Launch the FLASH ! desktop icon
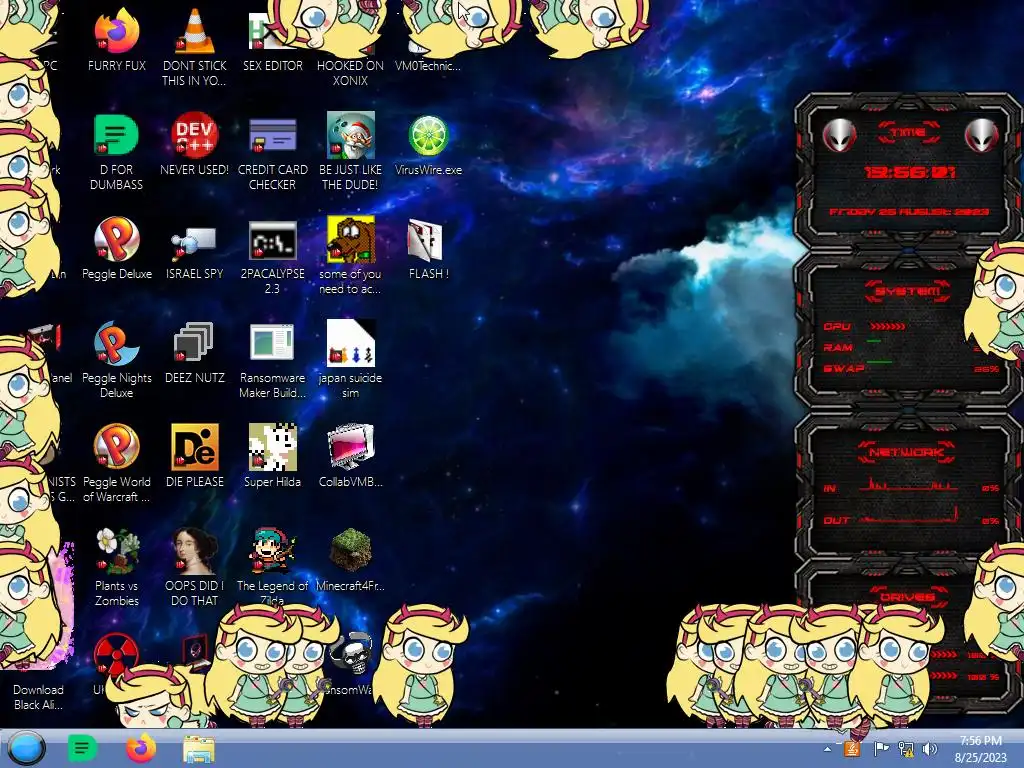Screen dimensions: 1024x768 click(425, 239)
